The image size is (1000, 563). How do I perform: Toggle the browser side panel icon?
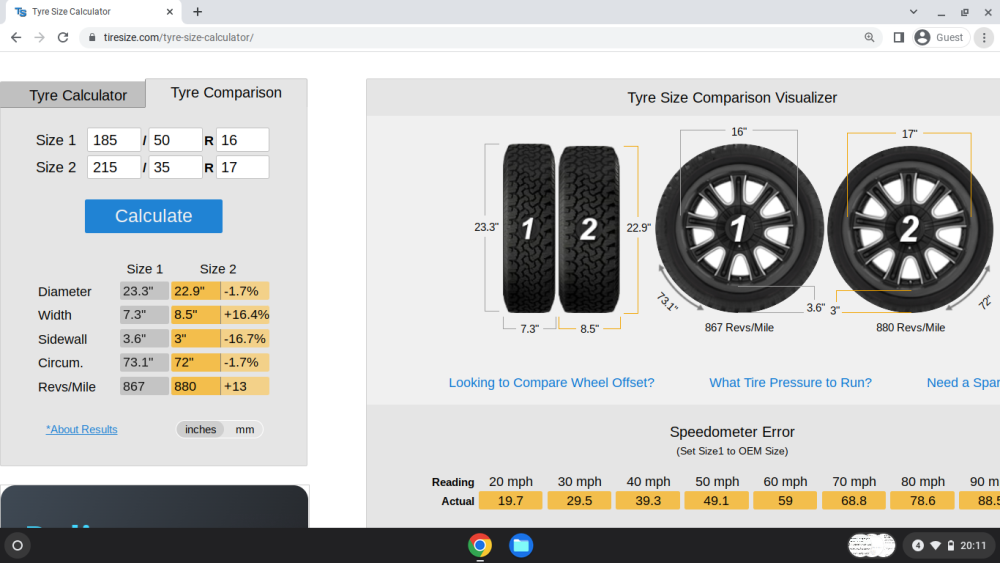click(x=899, y=38)
